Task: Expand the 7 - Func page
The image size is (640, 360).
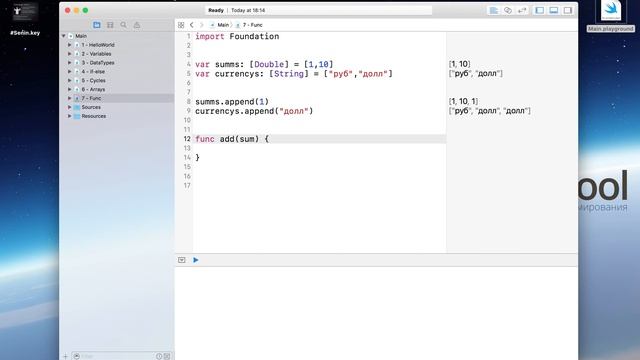Action: tap(70, 98)
